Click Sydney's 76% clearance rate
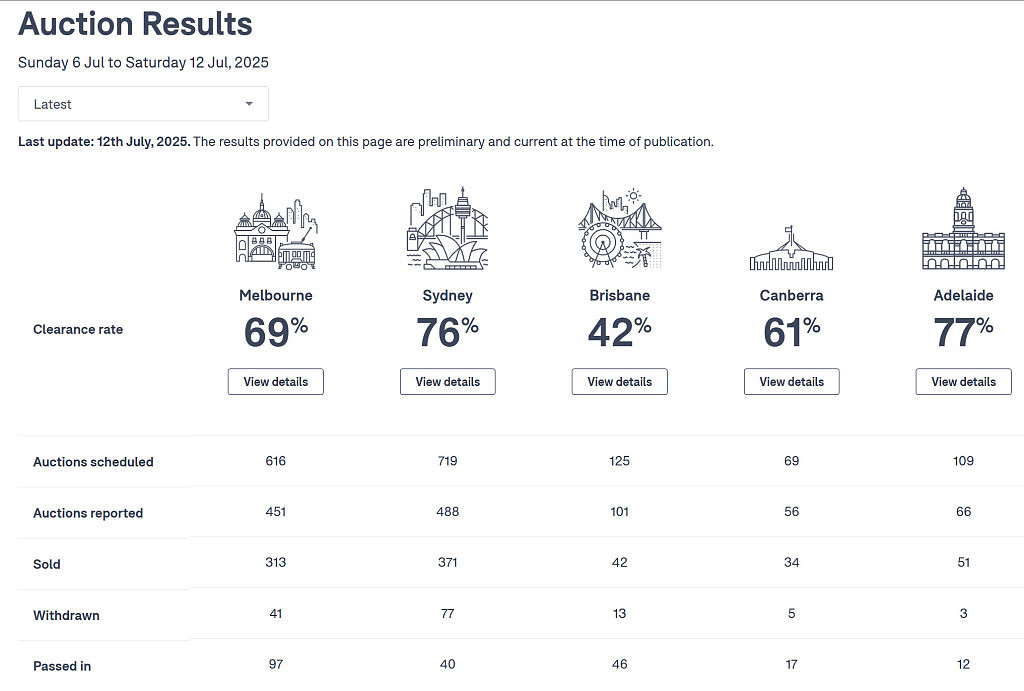The image size is (1024, 691). click(447, 332)
